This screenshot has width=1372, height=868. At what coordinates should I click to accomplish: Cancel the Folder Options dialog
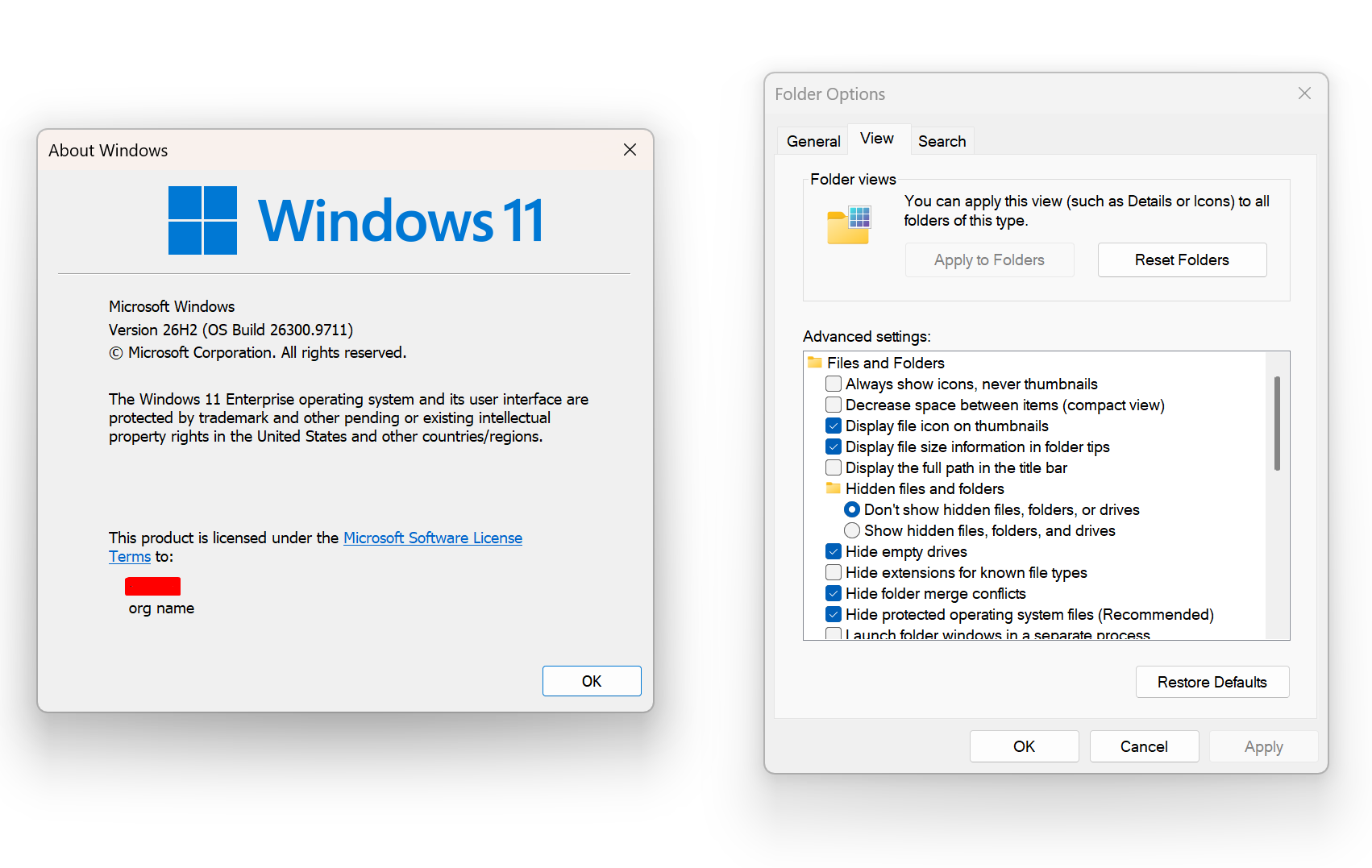point(1144,746)
